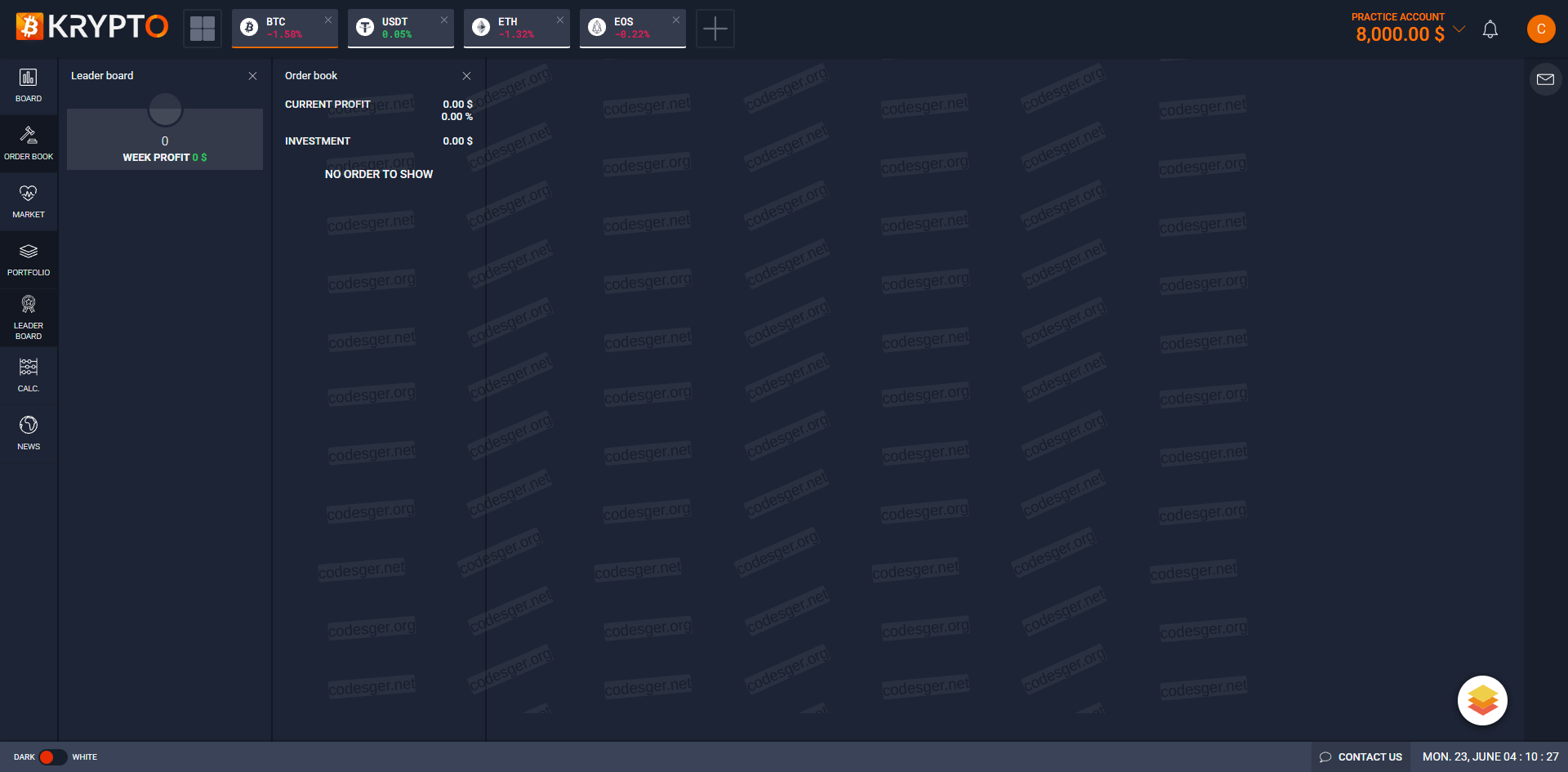Image resolution: width=1568 pixels, height=772 pixels.
Task: Open the Board sidebar icon
Action: pyautogui.click(x=29, y=86)
